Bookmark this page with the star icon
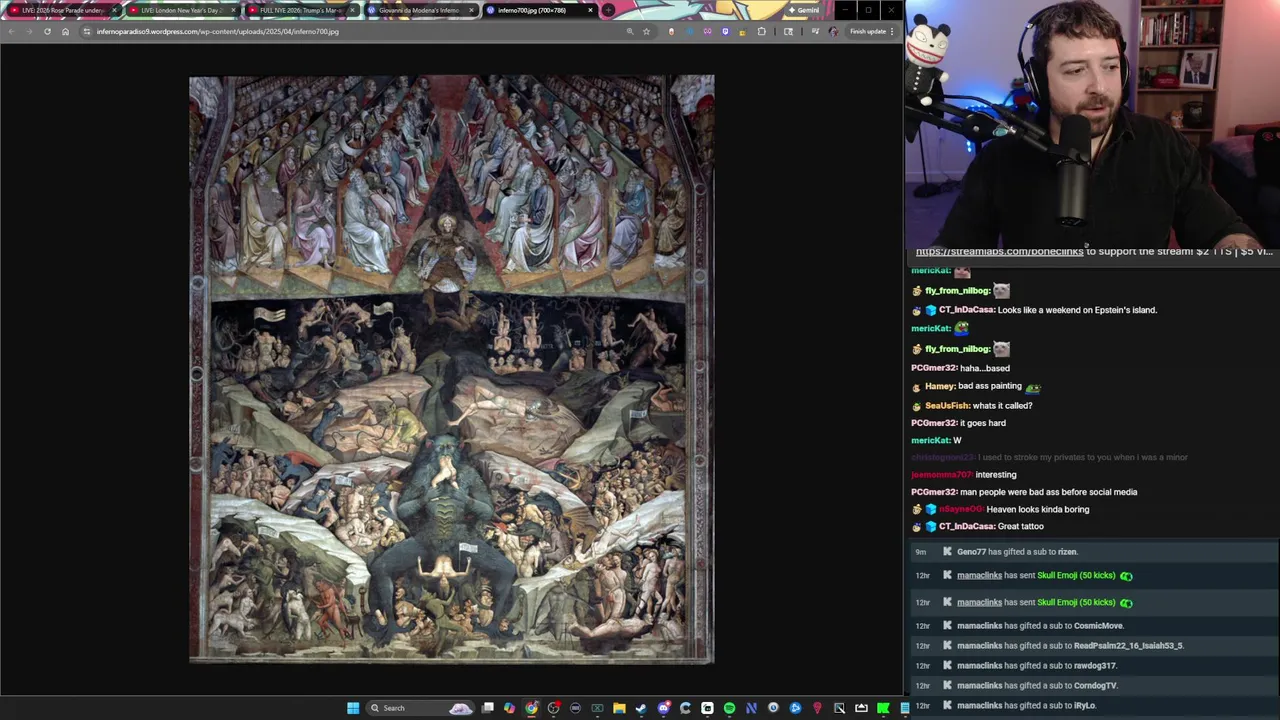 646,31
